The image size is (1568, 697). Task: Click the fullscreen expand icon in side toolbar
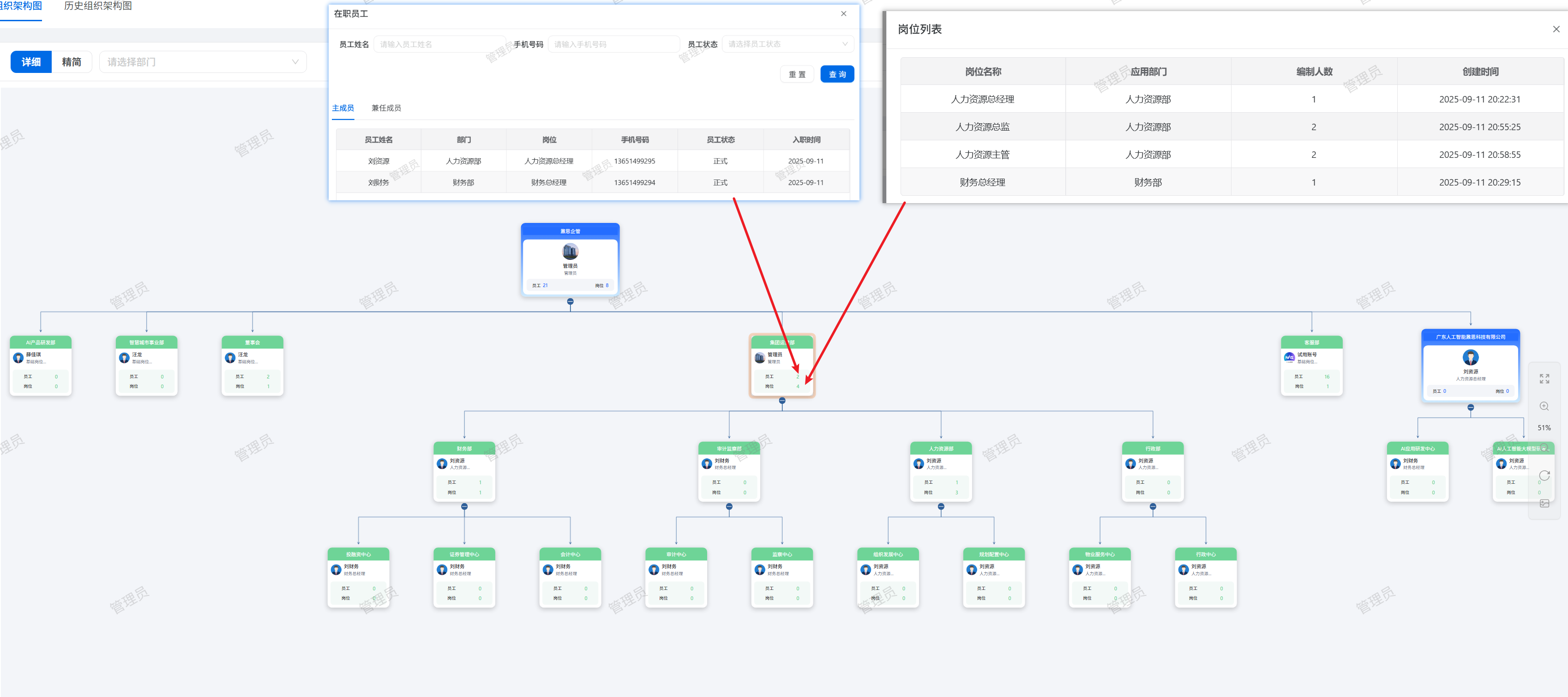click(1544, 379)
